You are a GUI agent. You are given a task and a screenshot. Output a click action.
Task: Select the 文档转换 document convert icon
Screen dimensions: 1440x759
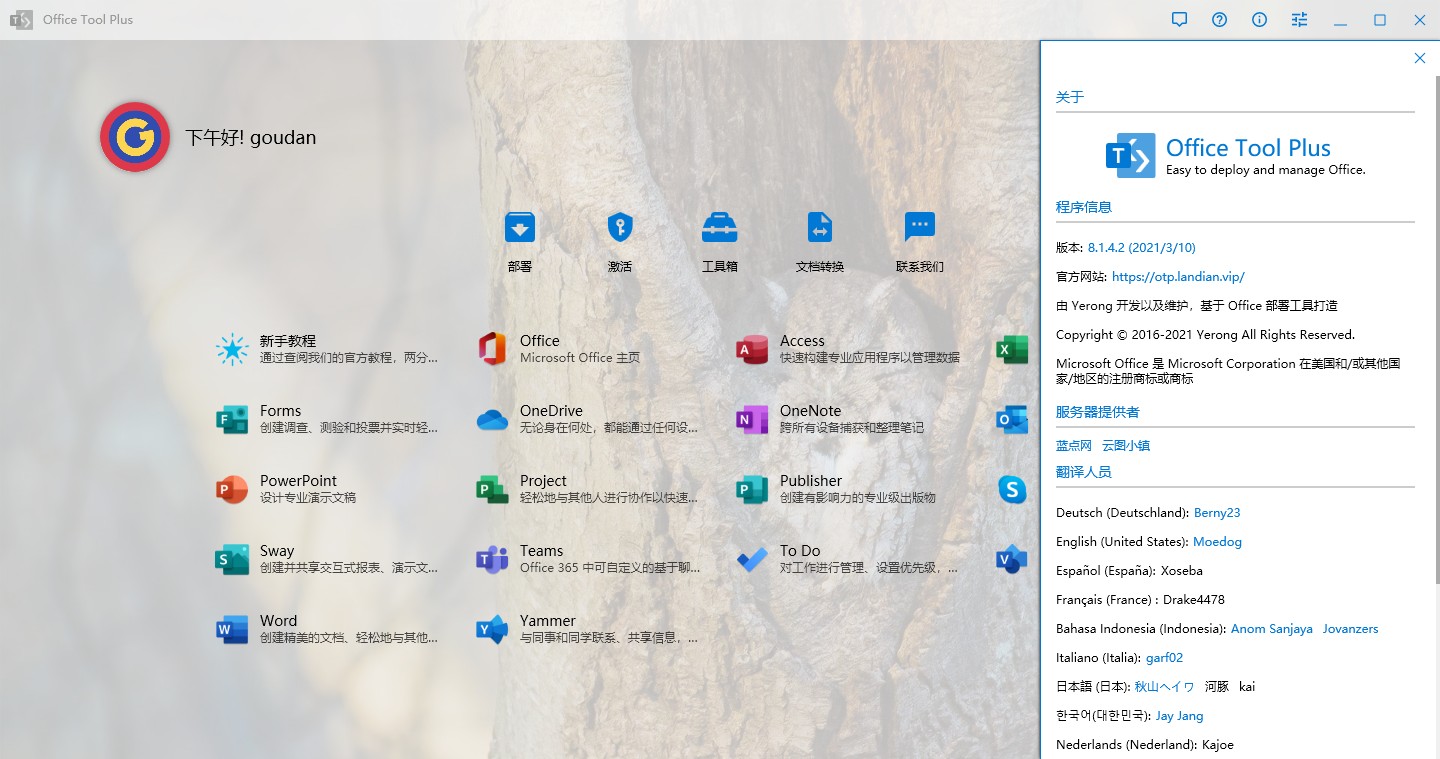(820, 229)
